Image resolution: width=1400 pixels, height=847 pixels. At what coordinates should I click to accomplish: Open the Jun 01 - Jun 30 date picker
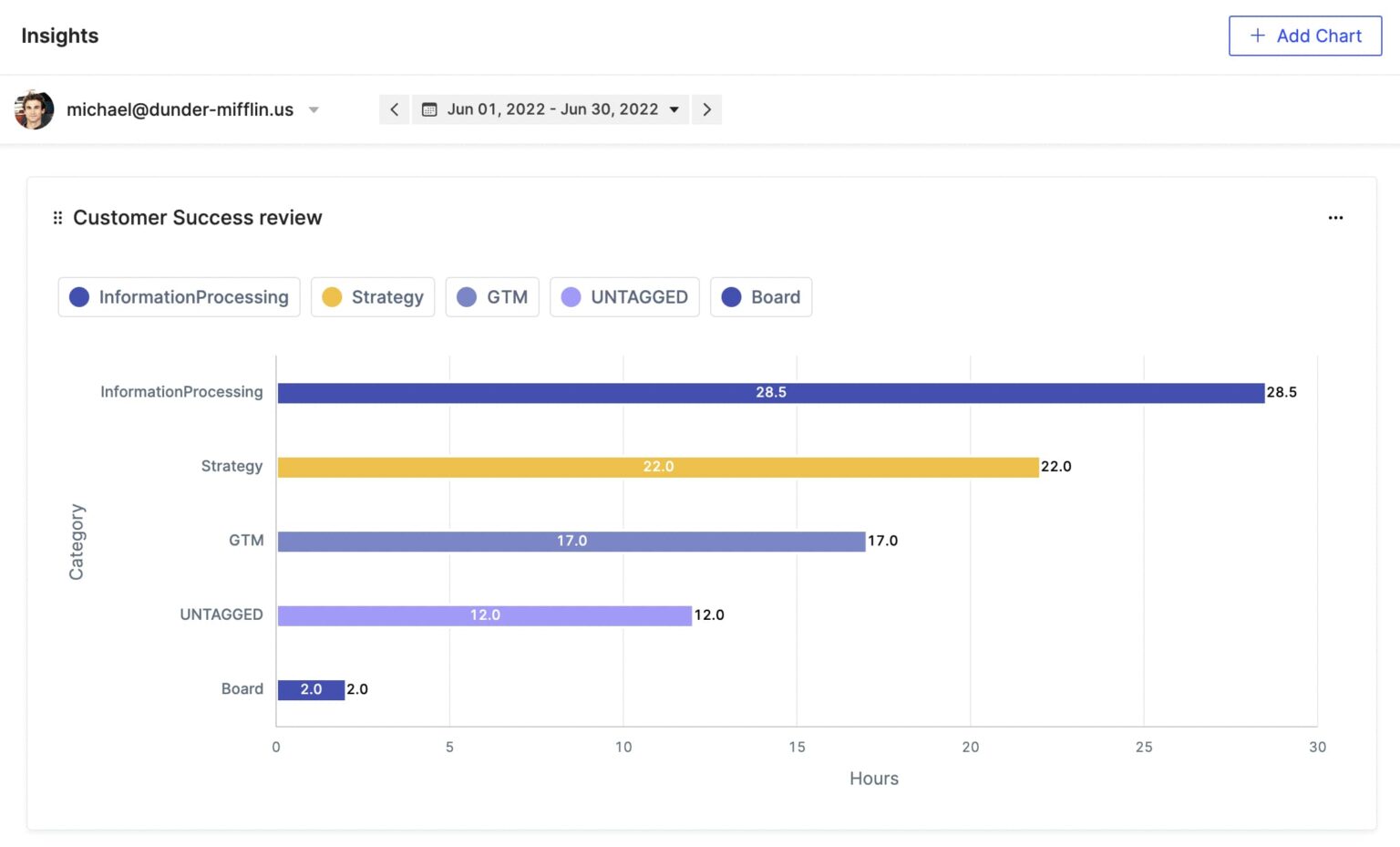pyautogui.click(x=551, y=109)
